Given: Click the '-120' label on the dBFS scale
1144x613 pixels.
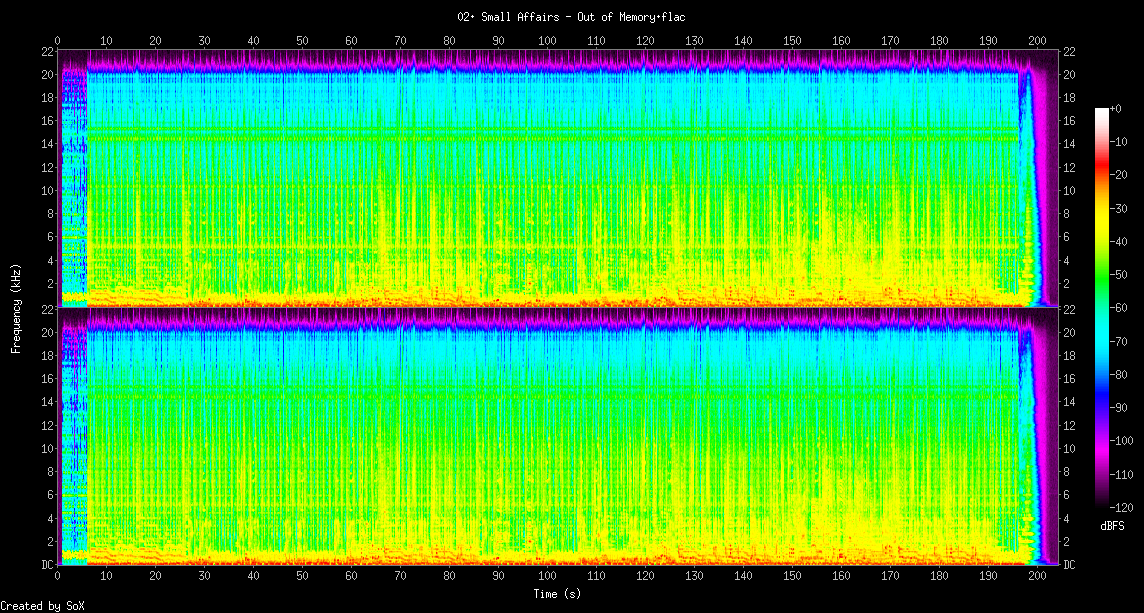Looking at the screenshot, I should (x=1121, y=507).
